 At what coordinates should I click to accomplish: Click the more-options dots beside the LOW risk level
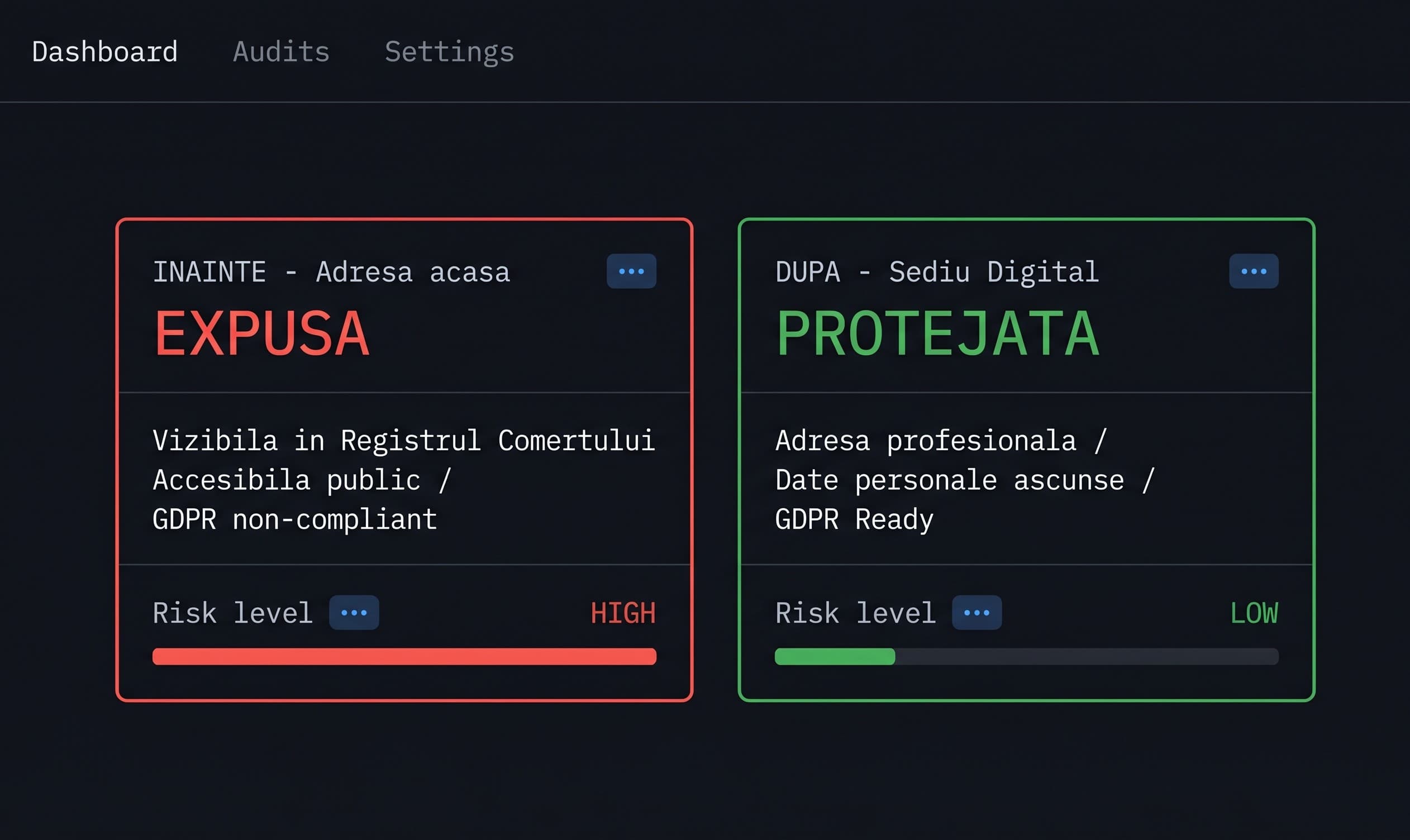(976, 613)
